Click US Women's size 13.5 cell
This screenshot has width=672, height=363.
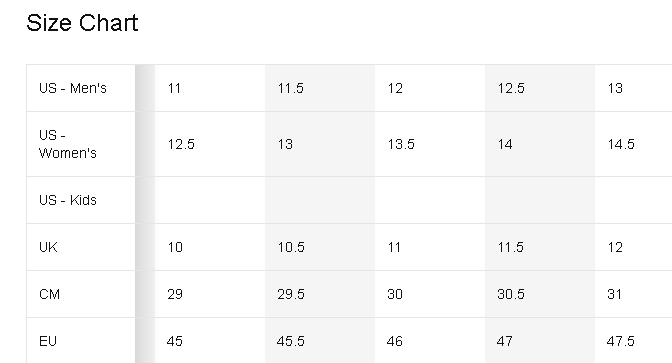coord(430,144)
